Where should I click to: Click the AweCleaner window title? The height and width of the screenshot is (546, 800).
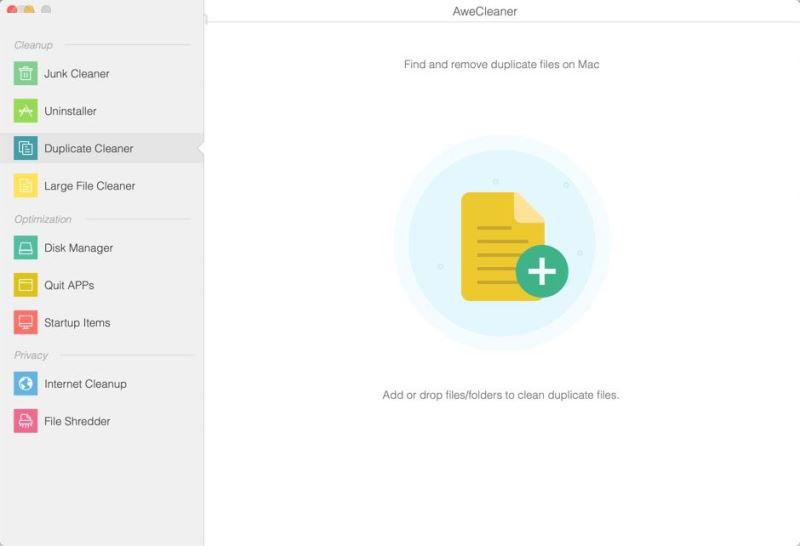(x=485, y=11)
